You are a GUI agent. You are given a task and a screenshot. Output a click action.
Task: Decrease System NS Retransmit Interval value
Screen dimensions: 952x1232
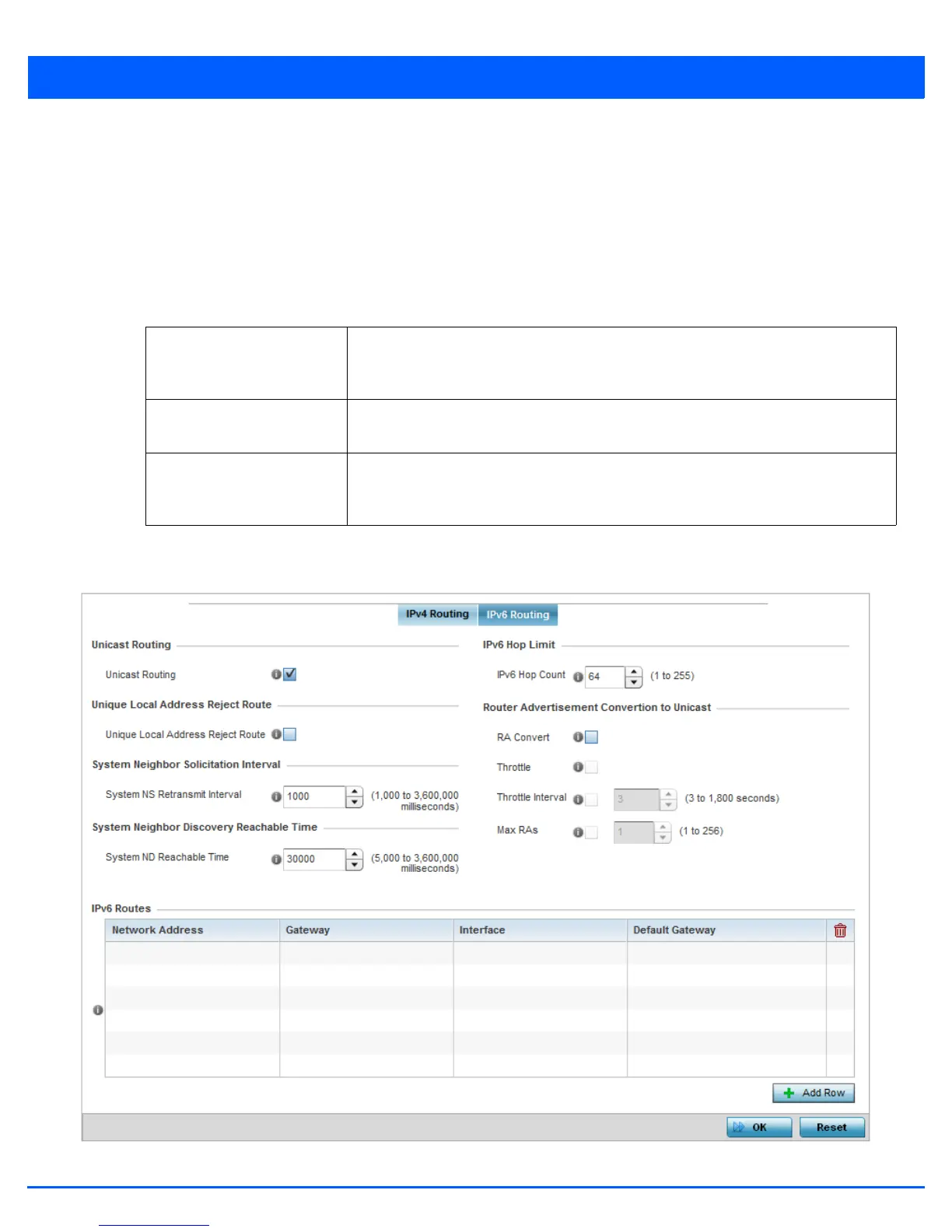coord(355,803)
